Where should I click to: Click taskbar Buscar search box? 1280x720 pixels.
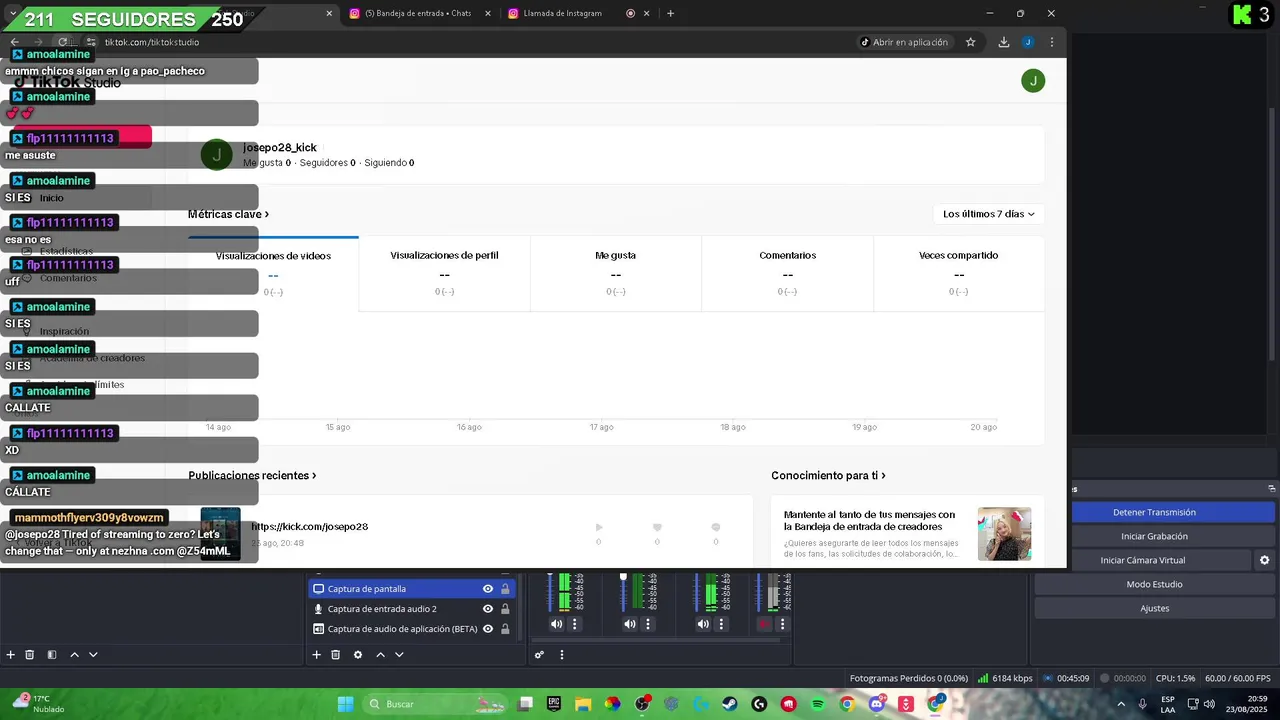(x=434, y=704)
